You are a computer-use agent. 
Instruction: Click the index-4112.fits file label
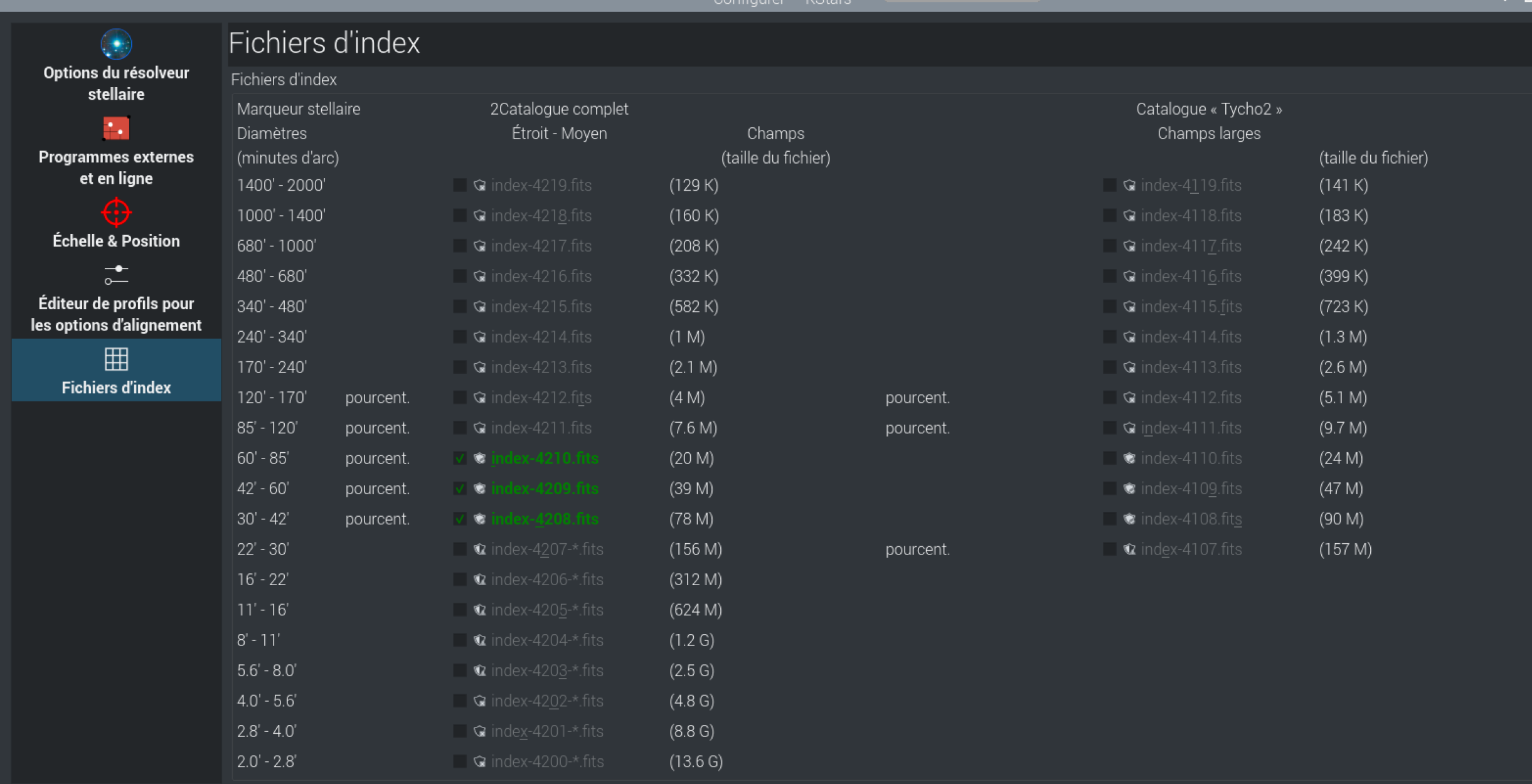pyautogui.click(x=1191, y=398)
